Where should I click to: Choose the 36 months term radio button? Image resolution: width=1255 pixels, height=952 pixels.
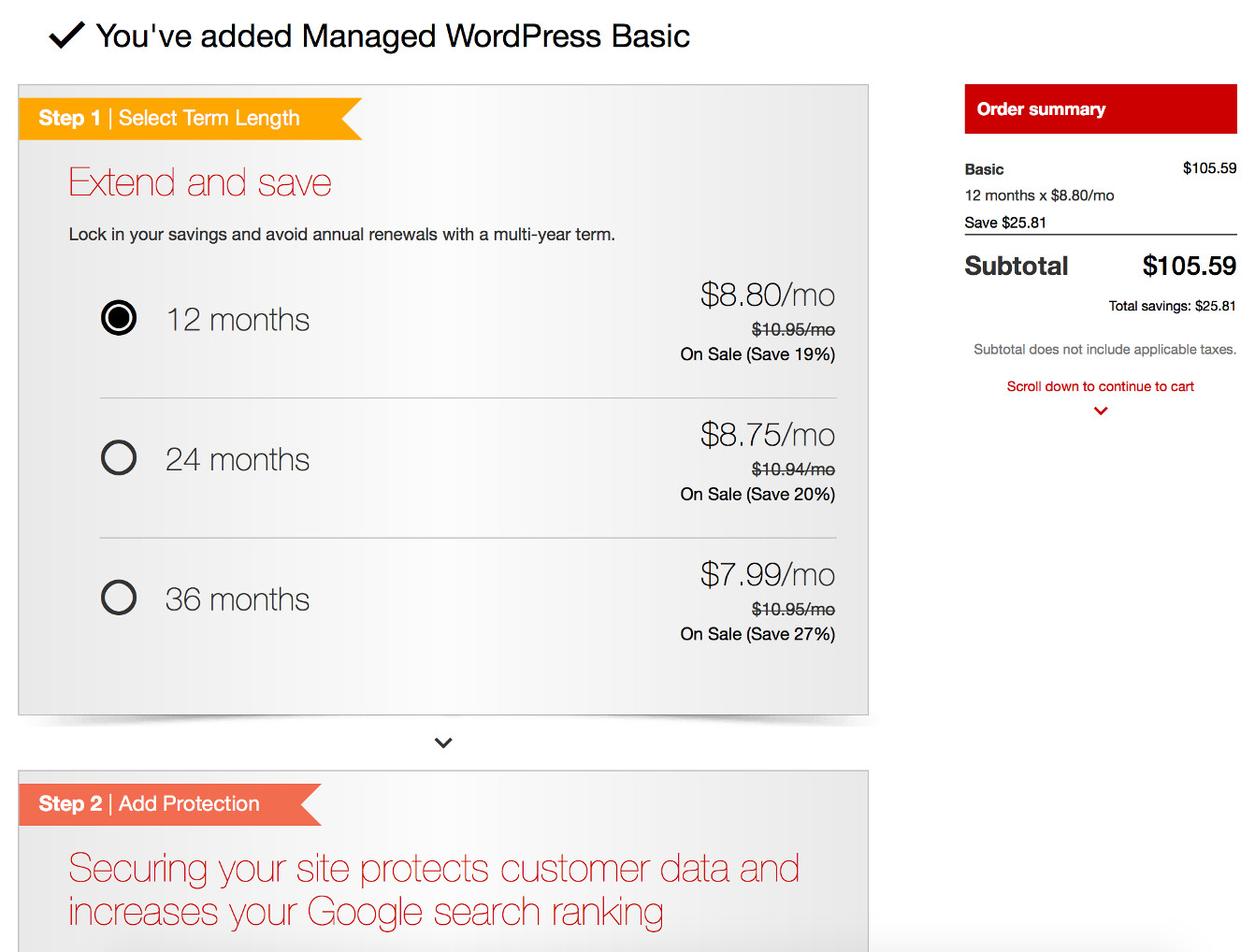point(119,598)
